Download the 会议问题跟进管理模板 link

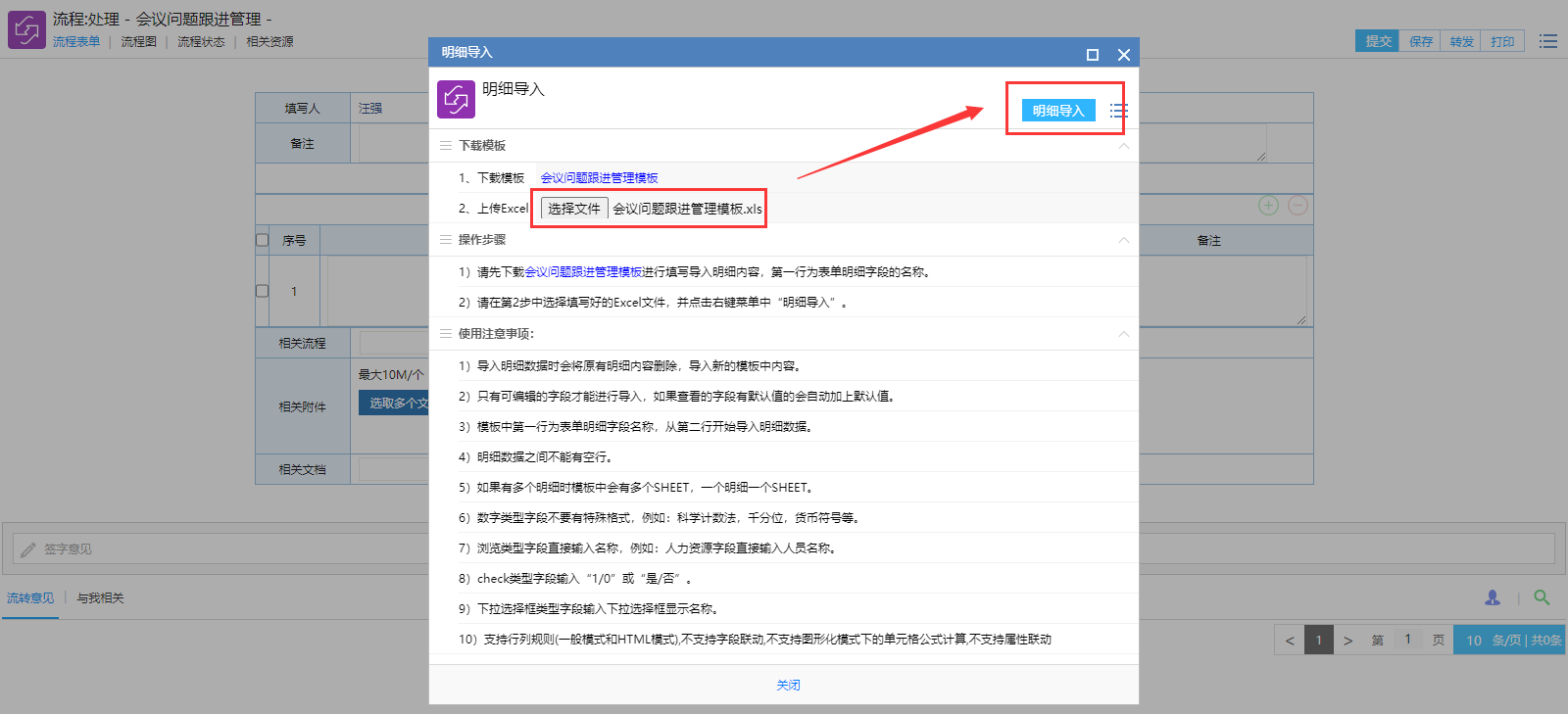[x=599, y=178]
